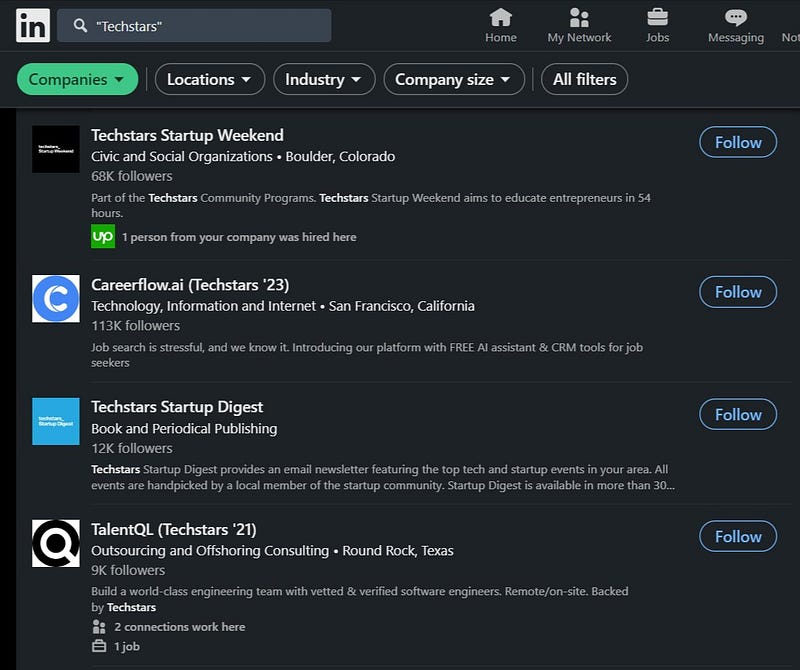Follow Techstars Startup Digest
This screenshot has width=800, height=670.
click(738, 414)
